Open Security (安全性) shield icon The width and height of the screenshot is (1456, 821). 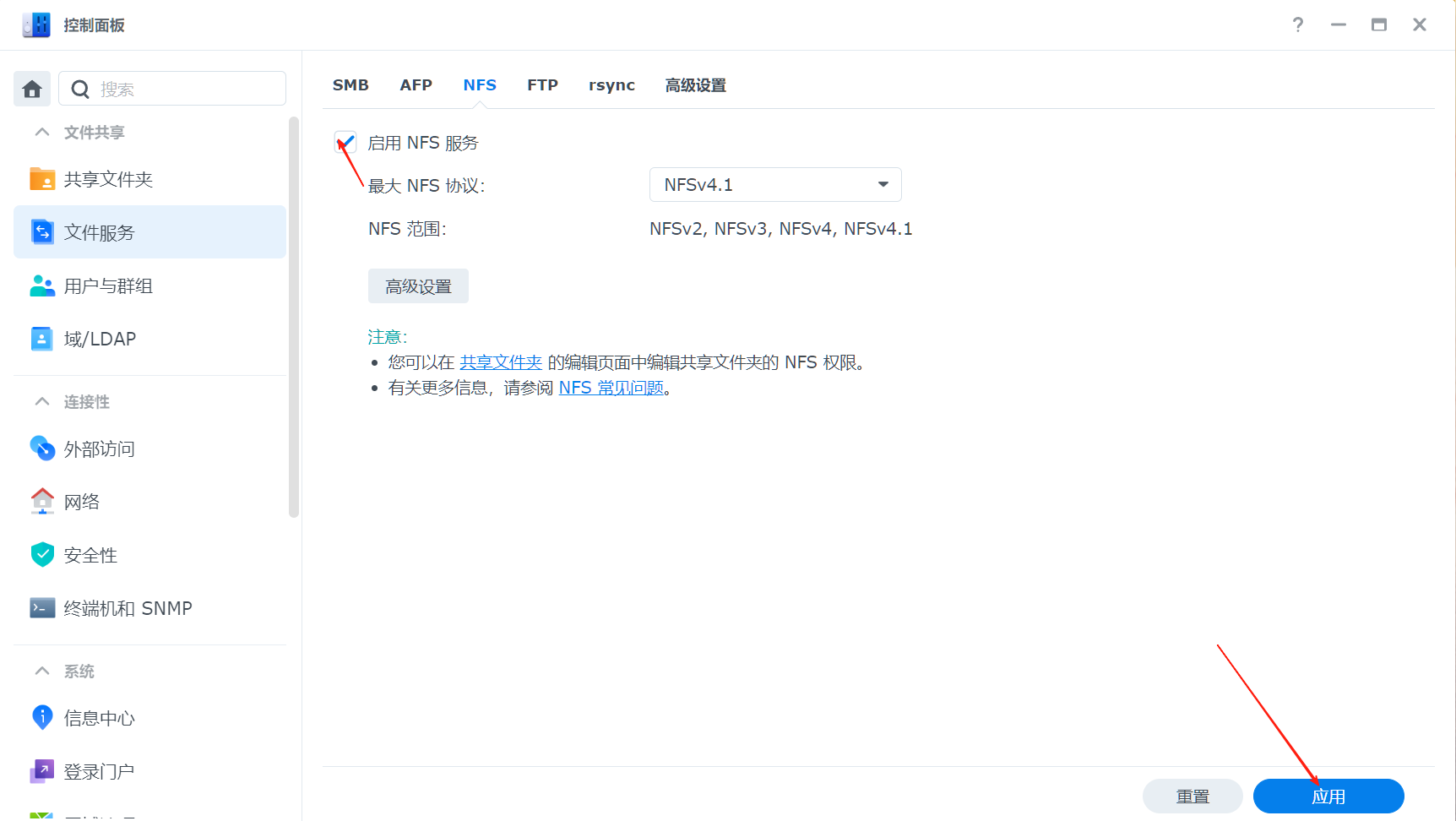pos(42,555)
